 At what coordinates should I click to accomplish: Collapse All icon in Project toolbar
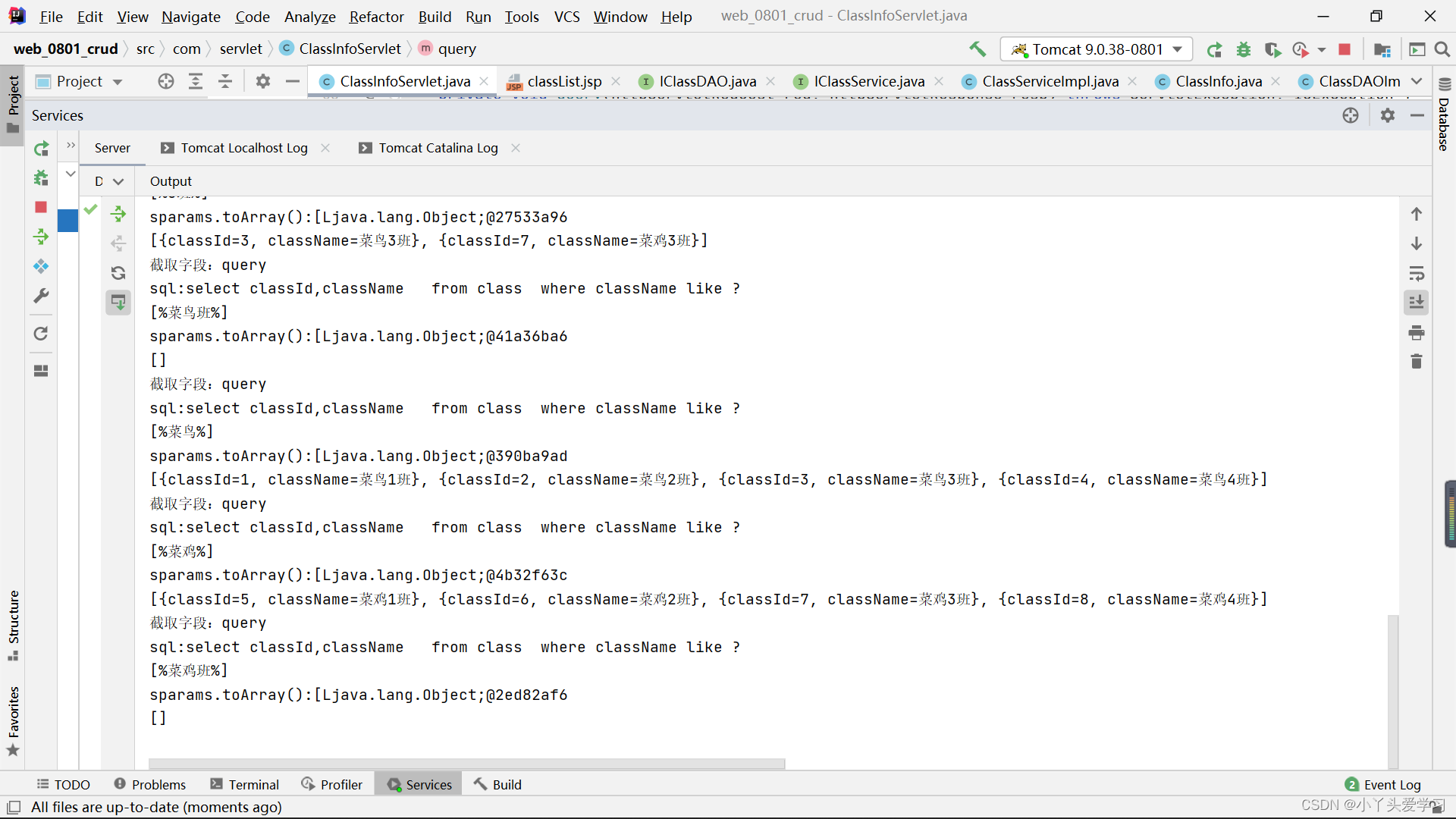click(x=225, y=81)
